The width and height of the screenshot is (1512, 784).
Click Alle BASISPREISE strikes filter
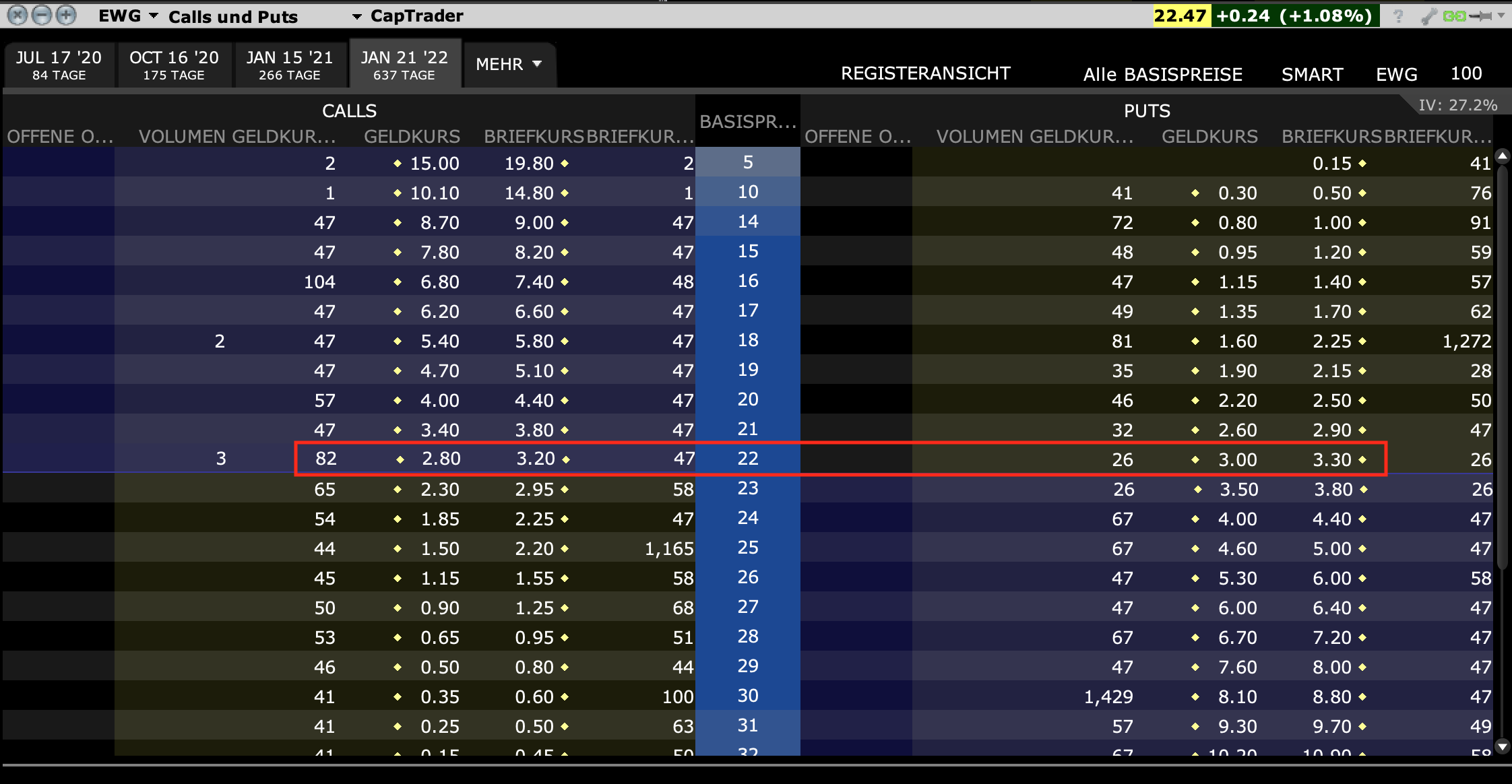pyautogui.click(x=1162, y=74)
